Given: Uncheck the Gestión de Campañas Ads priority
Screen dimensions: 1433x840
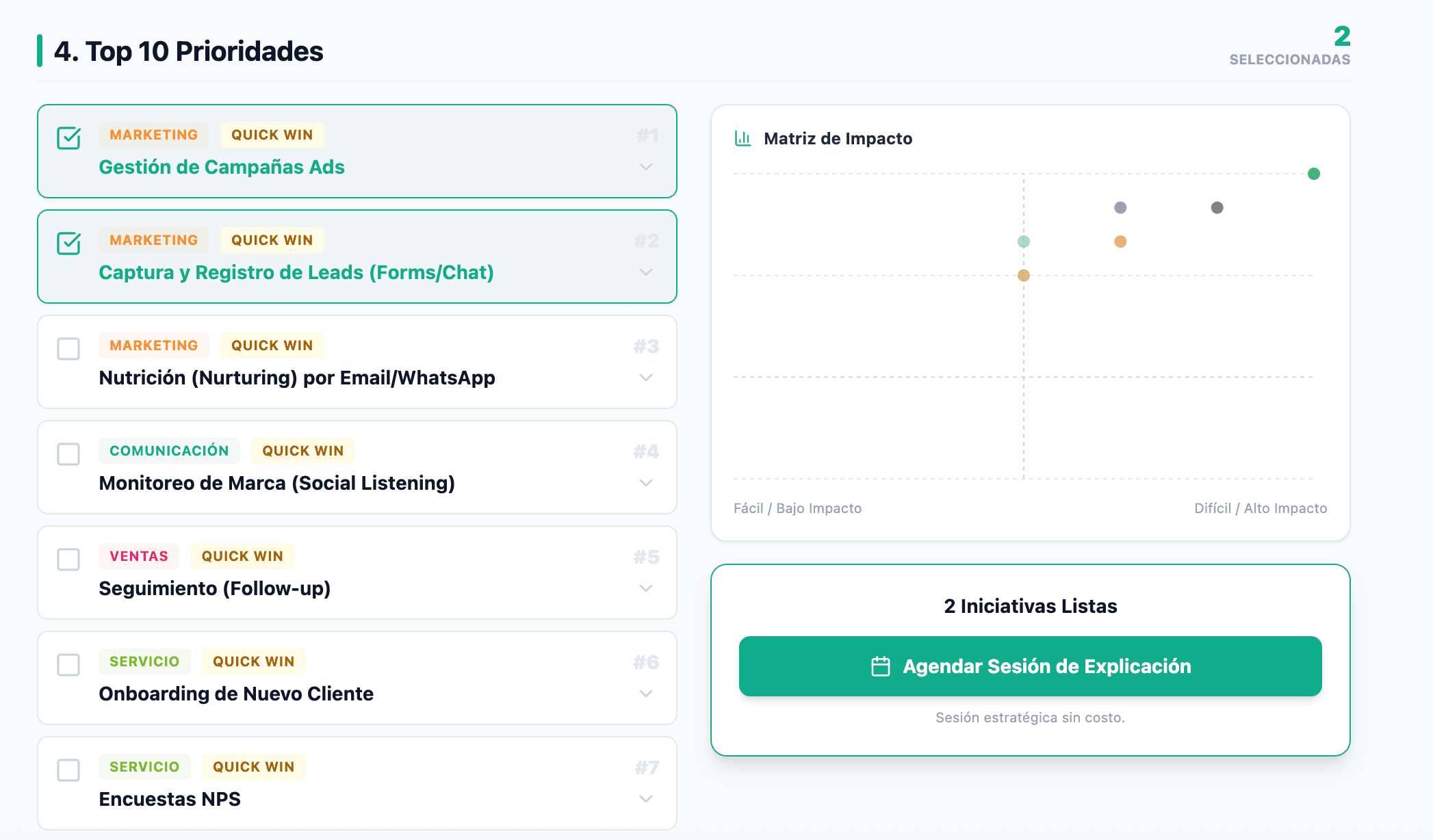Looking at the screenshot, I should click(x=68, y=138).
